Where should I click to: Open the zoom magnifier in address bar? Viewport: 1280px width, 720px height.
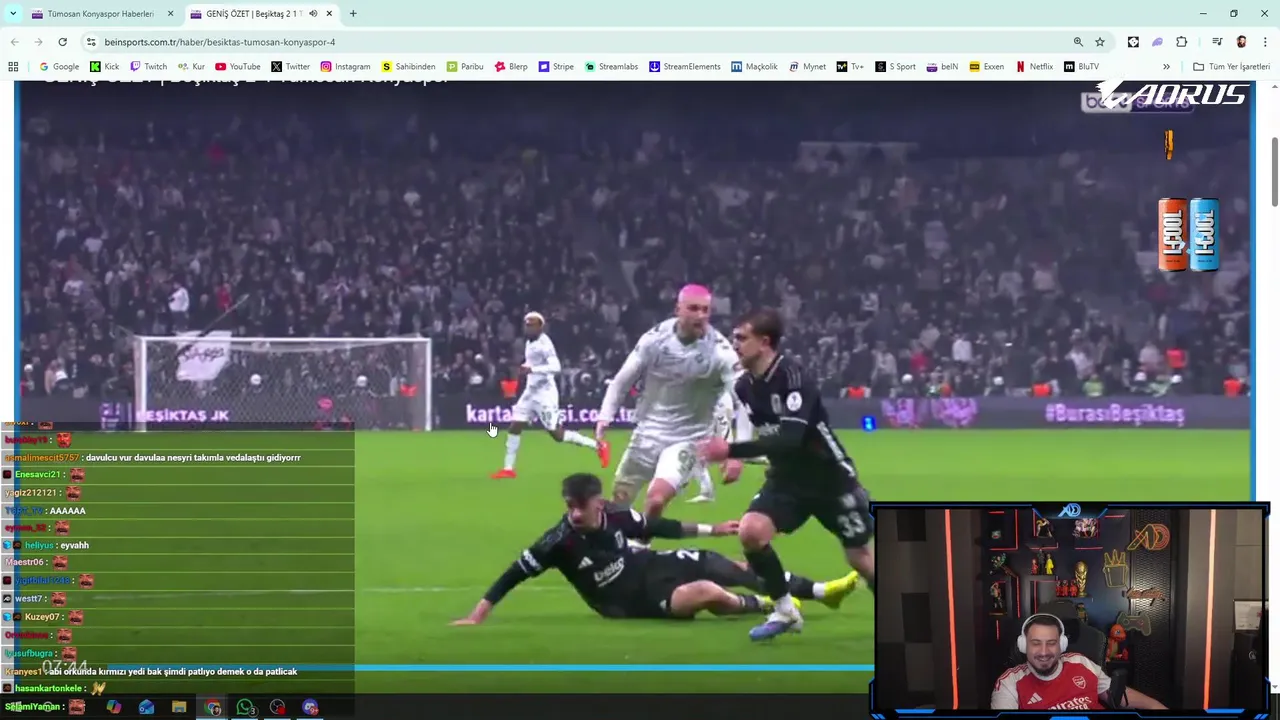1078,42
